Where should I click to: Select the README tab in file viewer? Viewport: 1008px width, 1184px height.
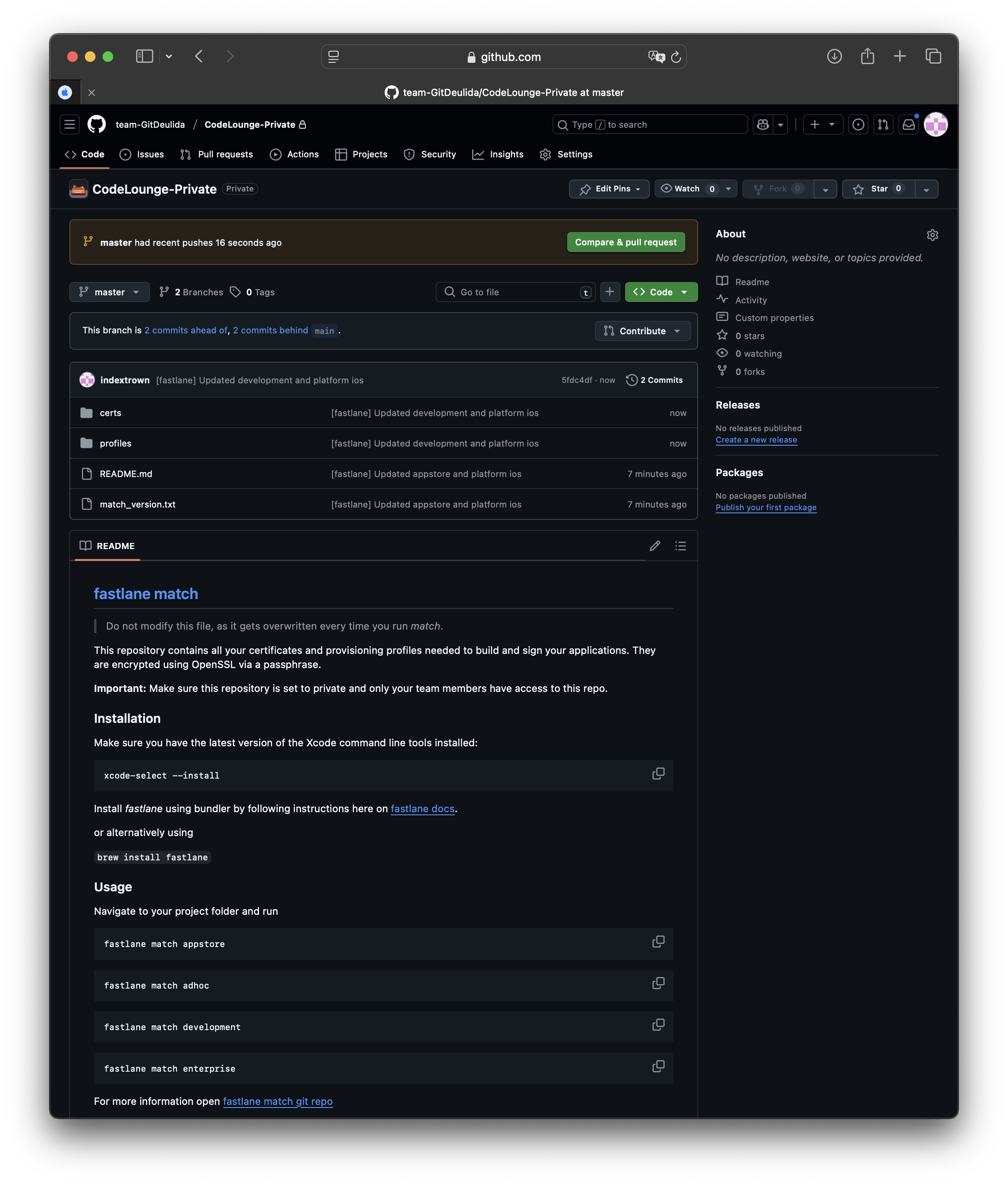click(x=107, y=546)
